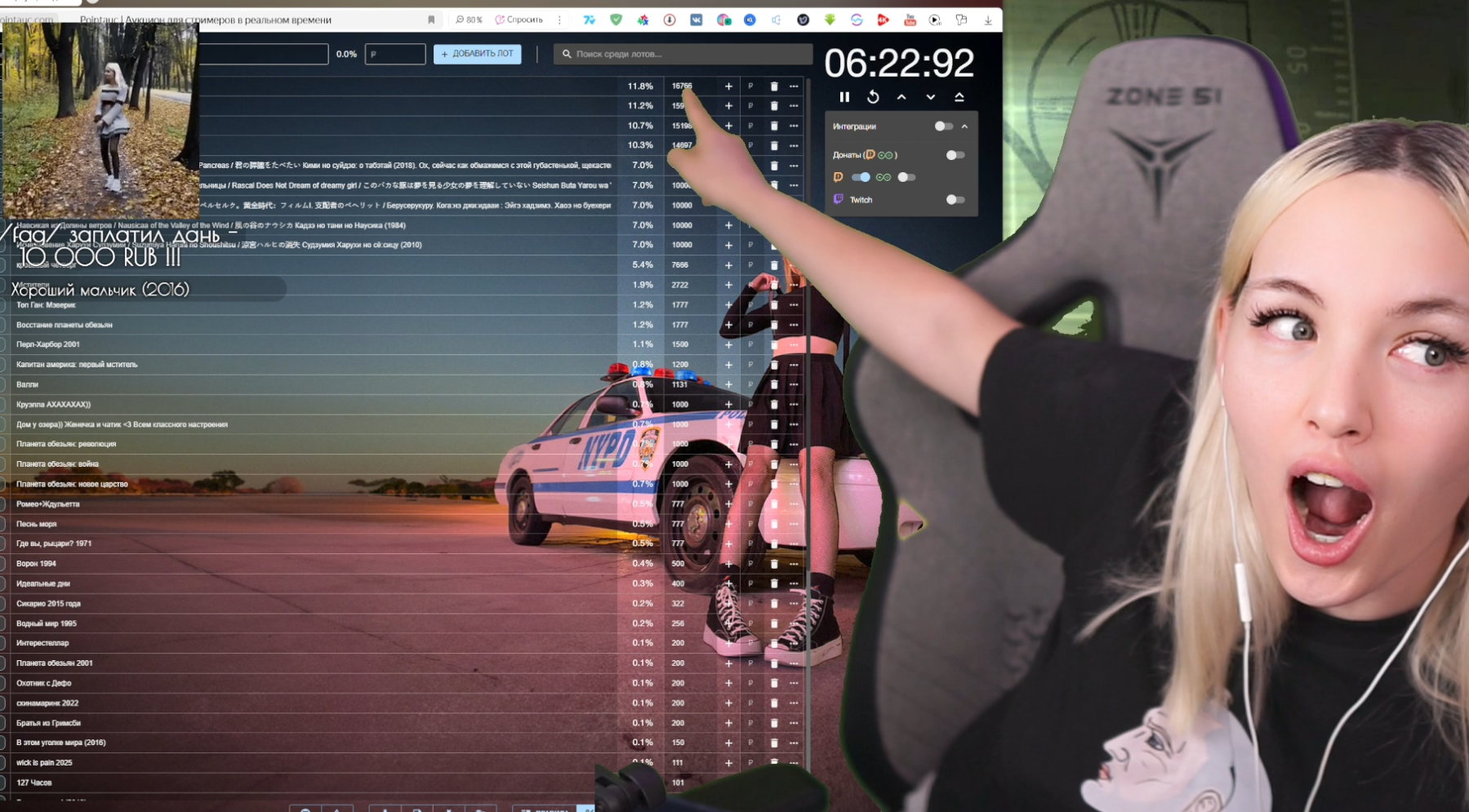This screenshot has height=812, width=1469.
Task: Click the new lot amount field
Action: tap(395, 54)
